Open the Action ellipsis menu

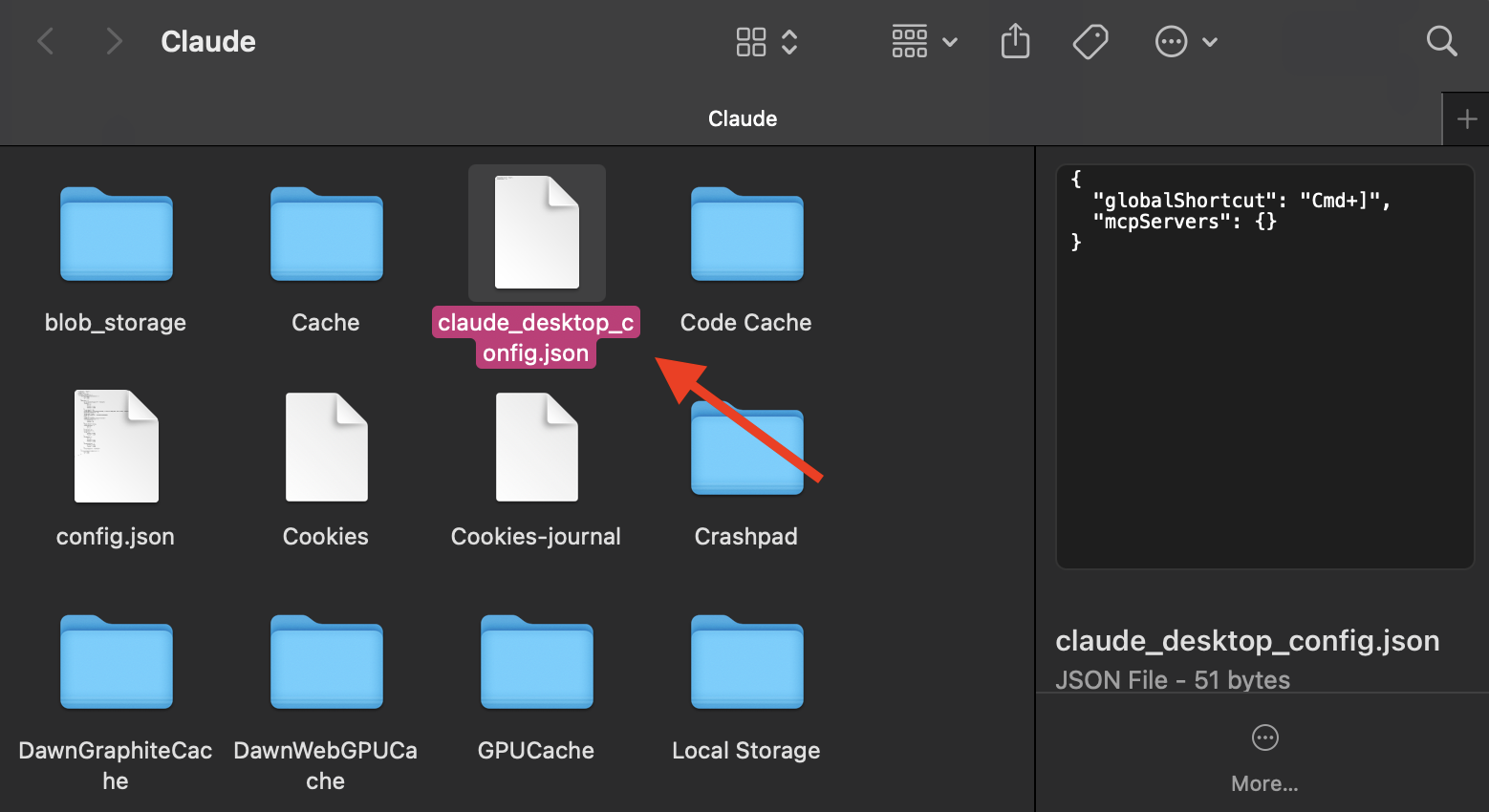1171,41
